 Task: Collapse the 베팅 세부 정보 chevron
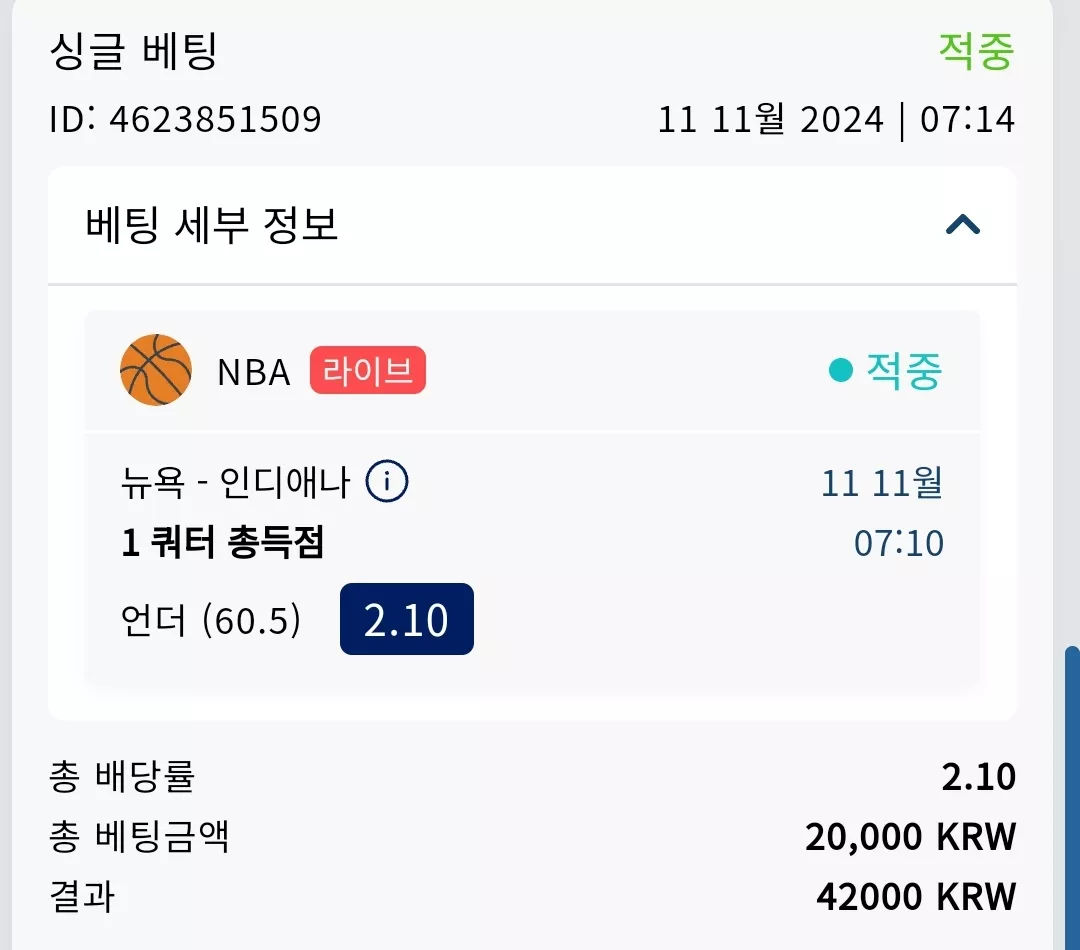coord(963,225)
